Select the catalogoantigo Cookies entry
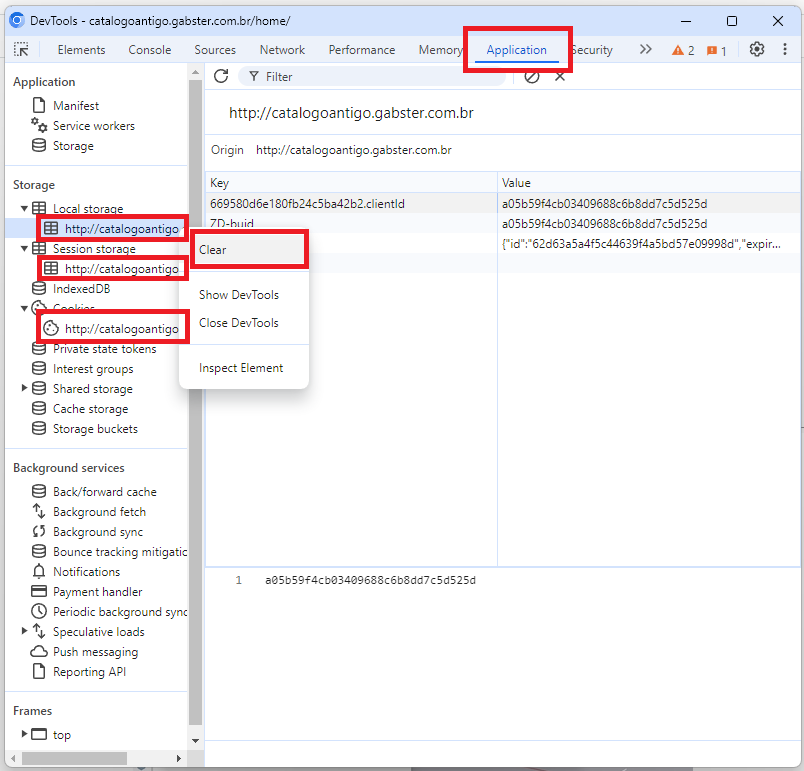This screenshot has height=771, width=804. [121, 329]
